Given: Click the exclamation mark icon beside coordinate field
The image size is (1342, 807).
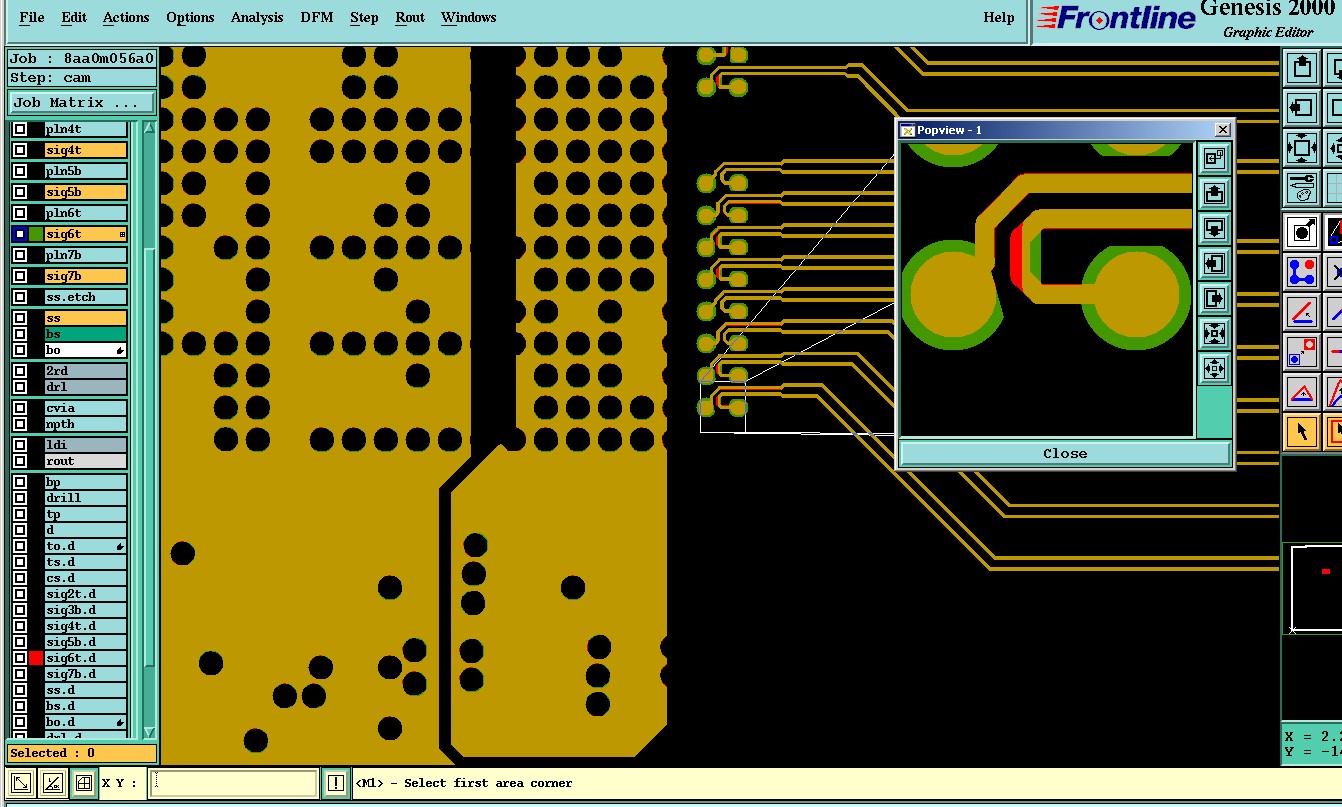Looking at the screenshot, I should pyautogui.click(x=336, y=783).
